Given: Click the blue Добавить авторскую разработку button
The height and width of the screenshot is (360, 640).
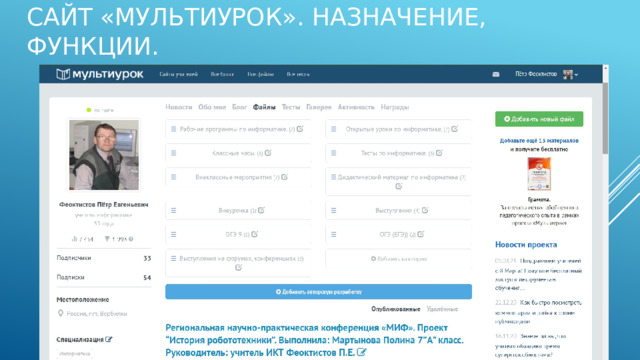Looking at the screenshot, I should pos(318,292).
